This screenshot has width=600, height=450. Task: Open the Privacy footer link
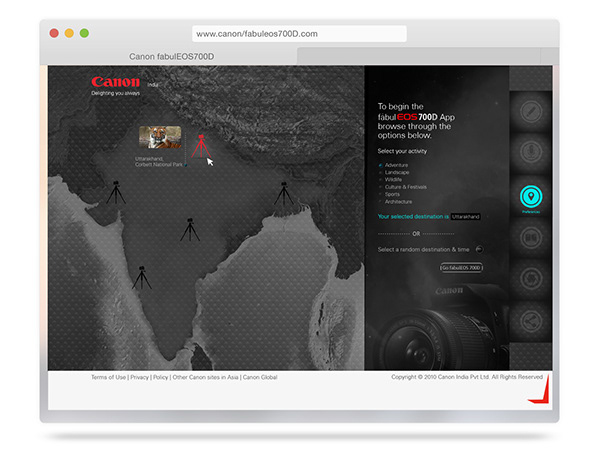[139, 377]
